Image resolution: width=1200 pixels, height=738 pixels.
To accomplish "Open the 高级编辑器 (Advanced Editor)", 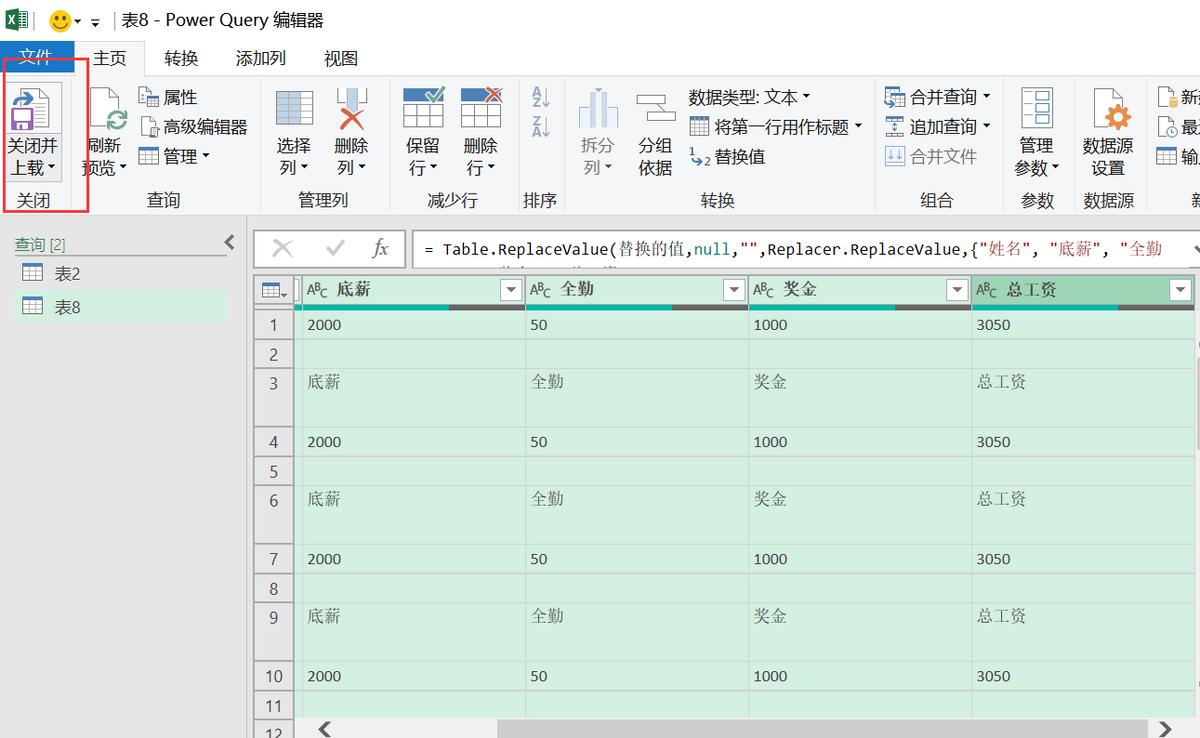I will pos(197,127).
